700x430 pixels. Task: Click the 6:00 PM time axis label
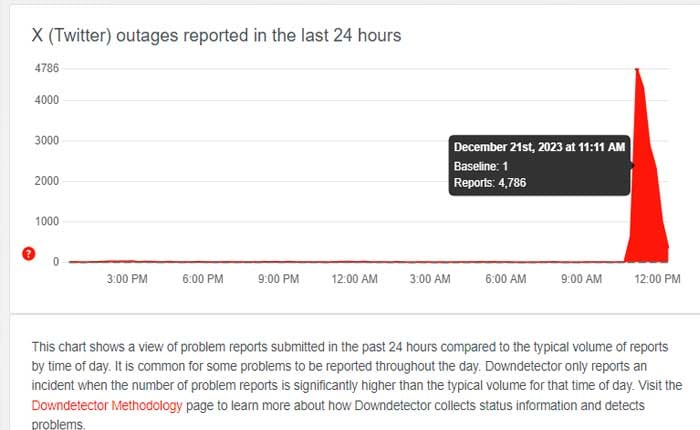(201, 279)
